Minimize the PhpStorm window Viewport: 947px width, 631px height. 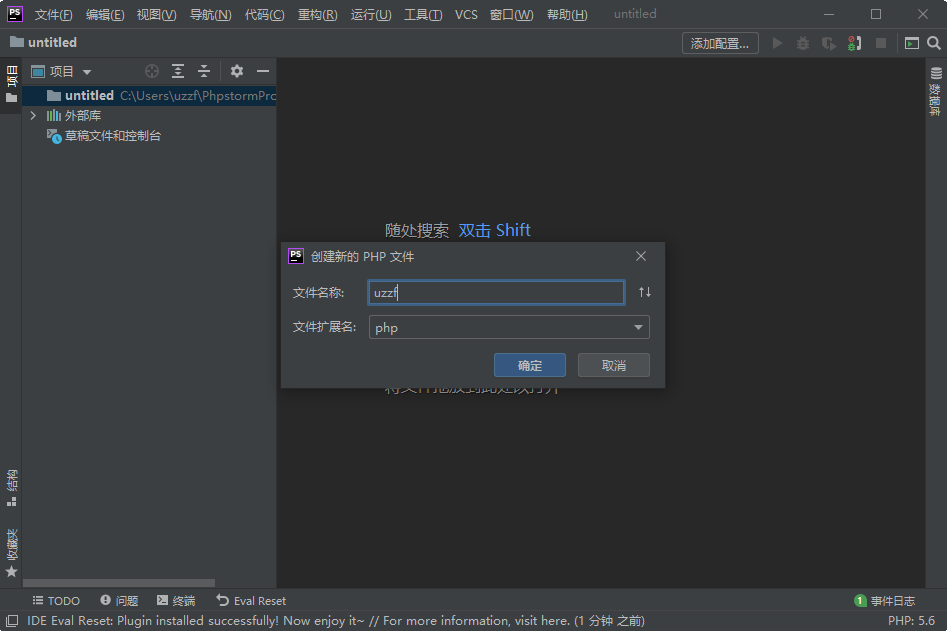tap(829, 14)
